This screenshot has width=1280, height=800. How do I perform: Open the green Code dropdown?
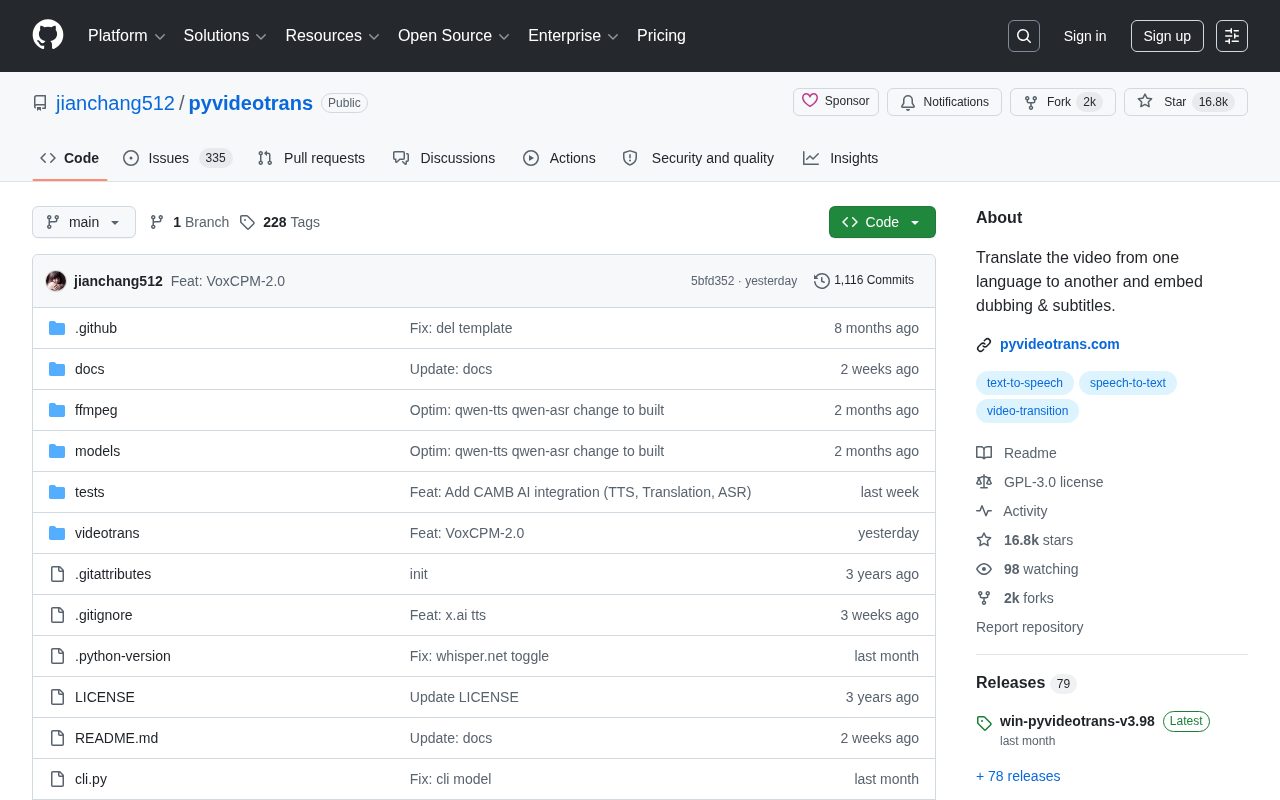tap(882, 222)
